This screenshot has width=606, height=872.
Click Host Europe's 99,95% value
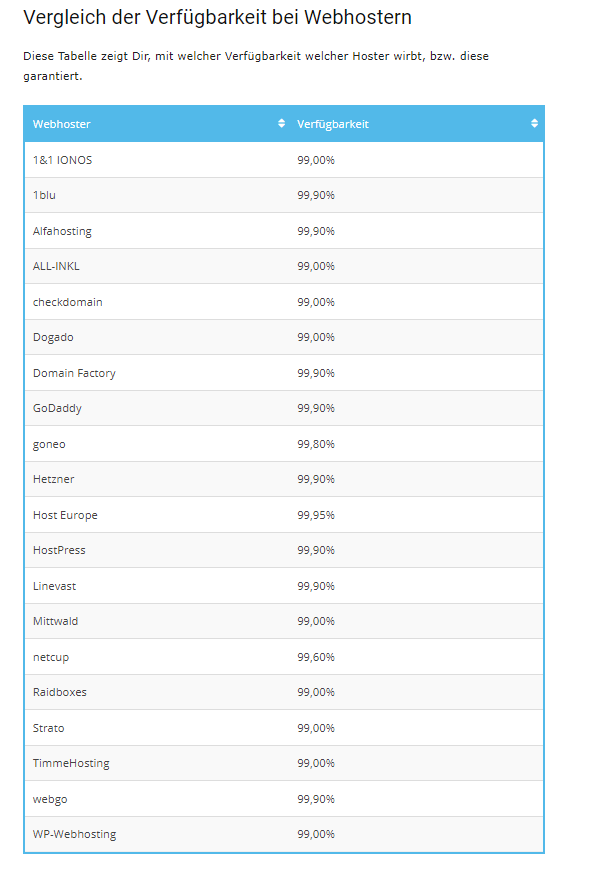[316, 515]
